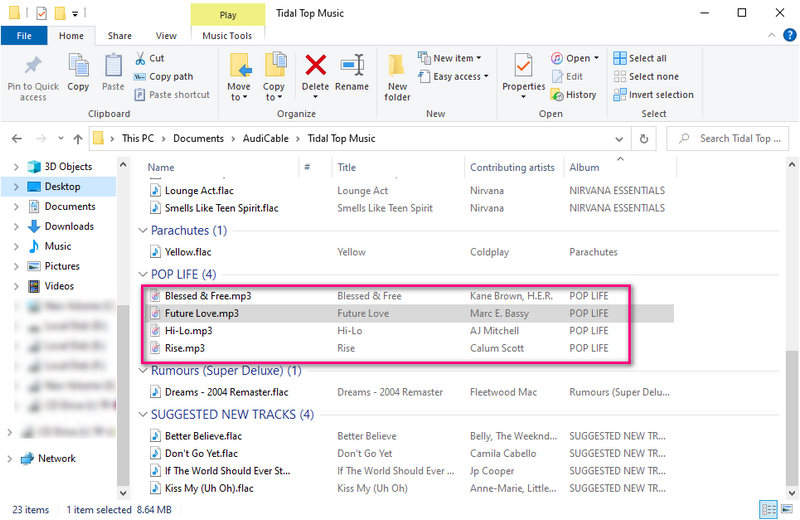Switch to the View ribbon tab
This screenshot has width=800, height=520.
166,36
